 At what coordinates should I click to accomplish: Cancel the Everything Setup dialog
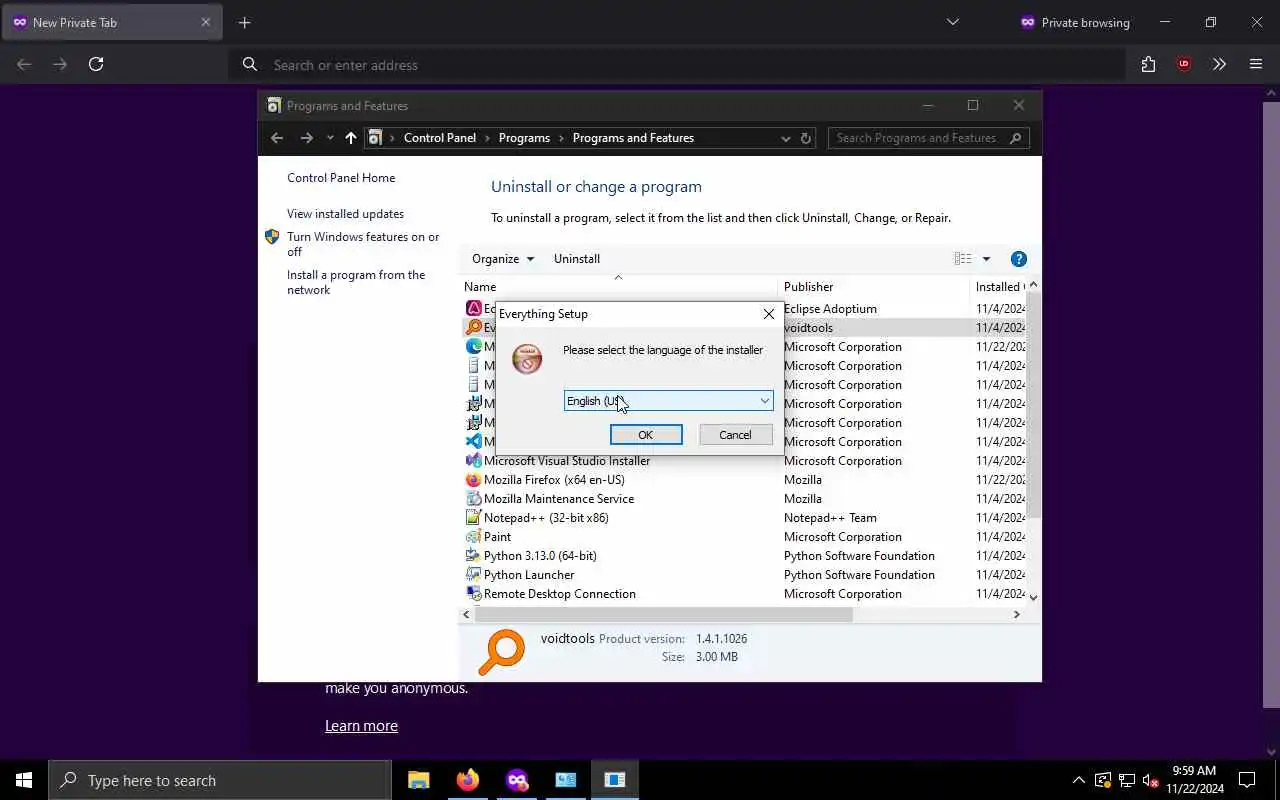(735, 434)
